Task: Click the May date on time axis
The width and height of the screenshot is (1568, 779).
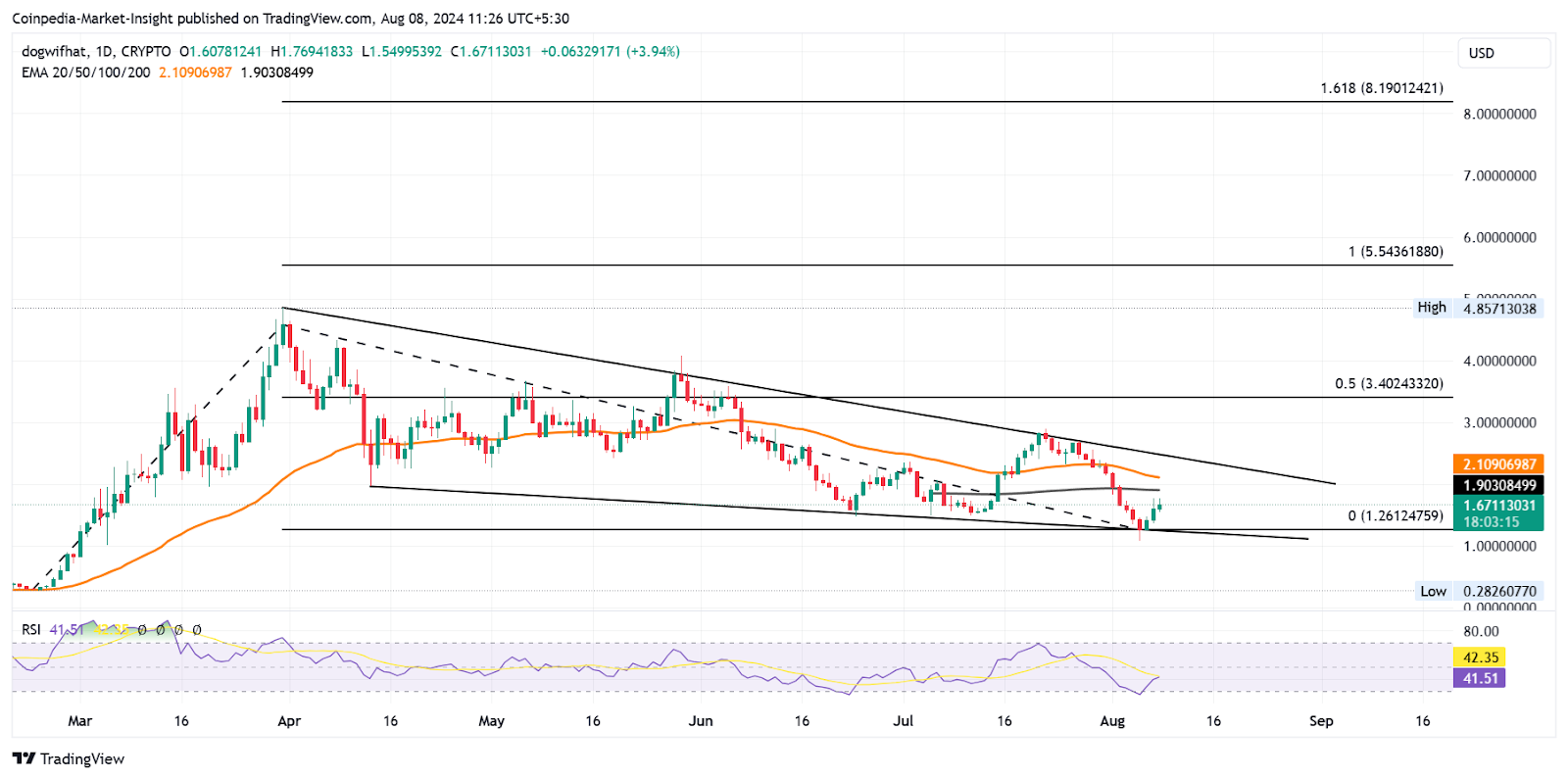Action: (492, 721)
